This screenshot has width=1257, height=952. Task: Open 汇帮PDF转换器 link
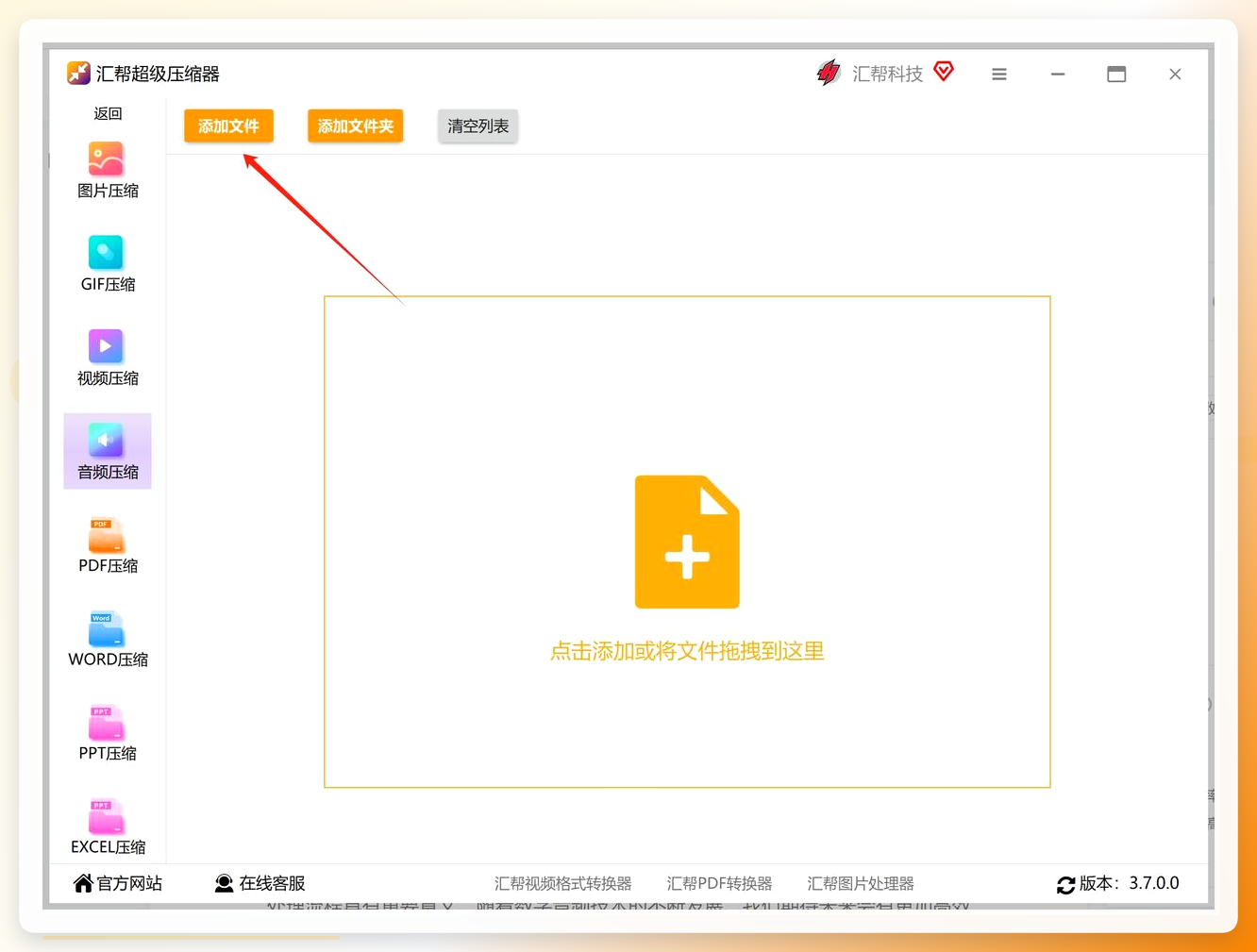[x=719, y=883]
